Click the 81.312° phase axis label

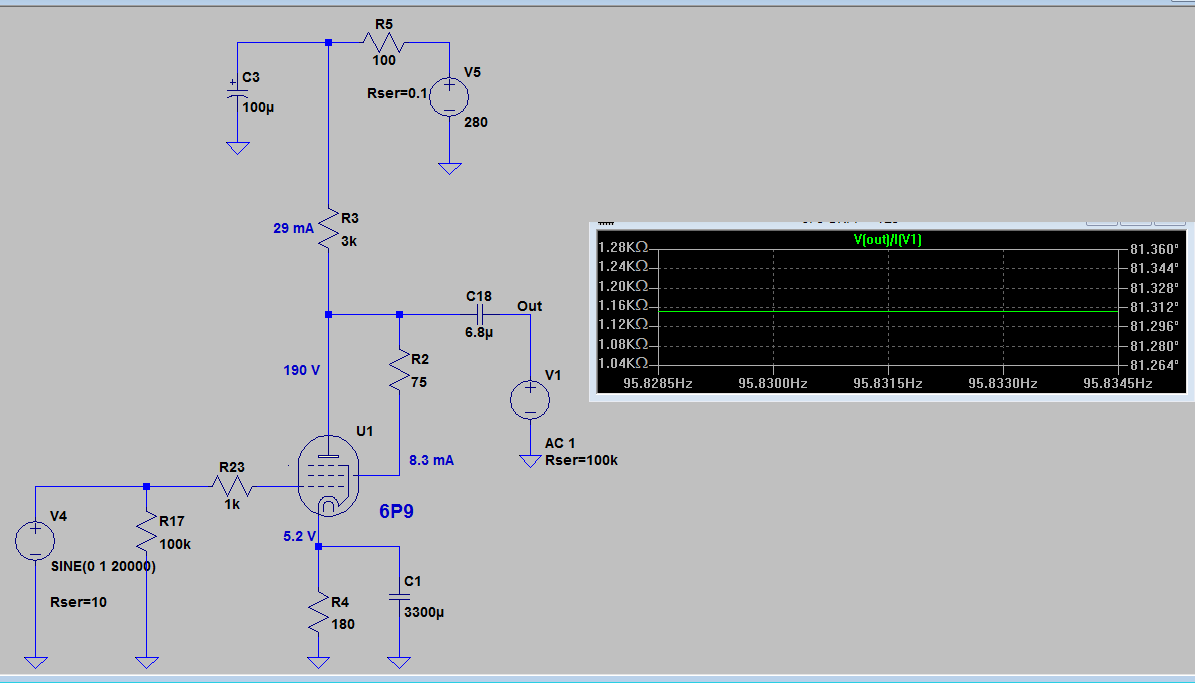point(1155,307)
